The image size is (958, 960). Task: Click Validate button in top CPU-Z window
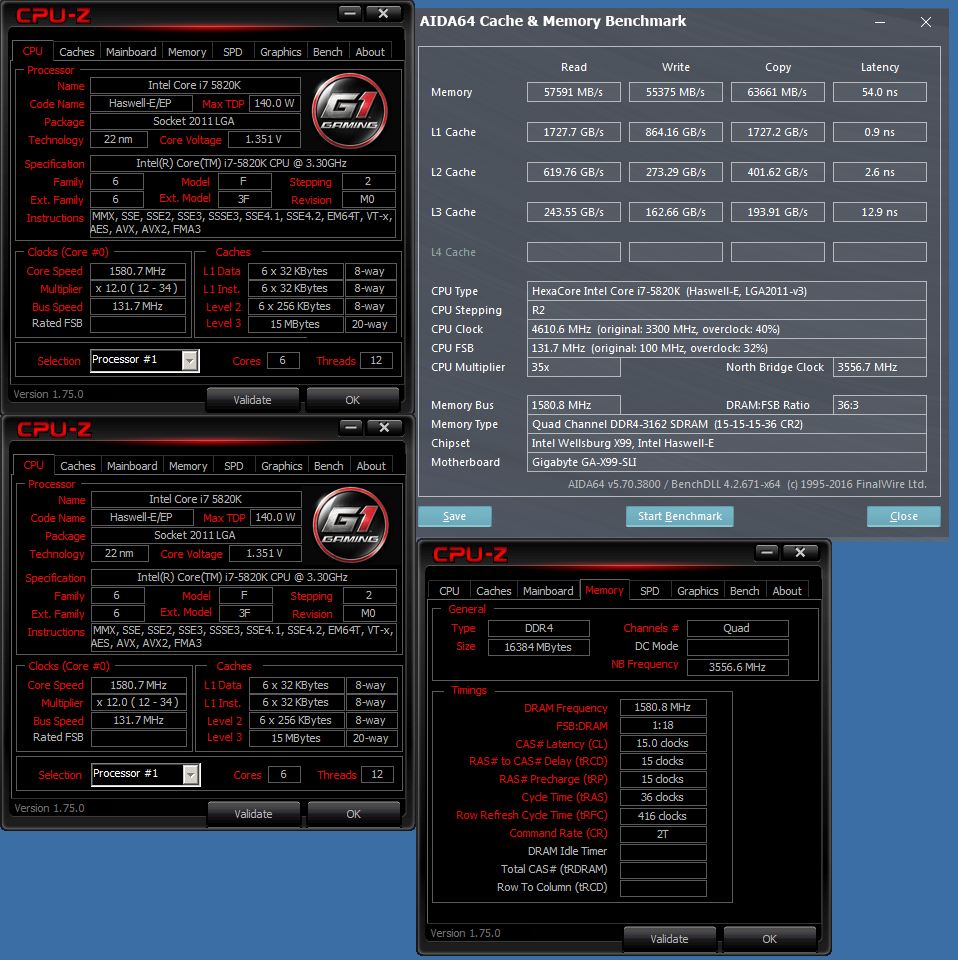(x=252, y=400)
